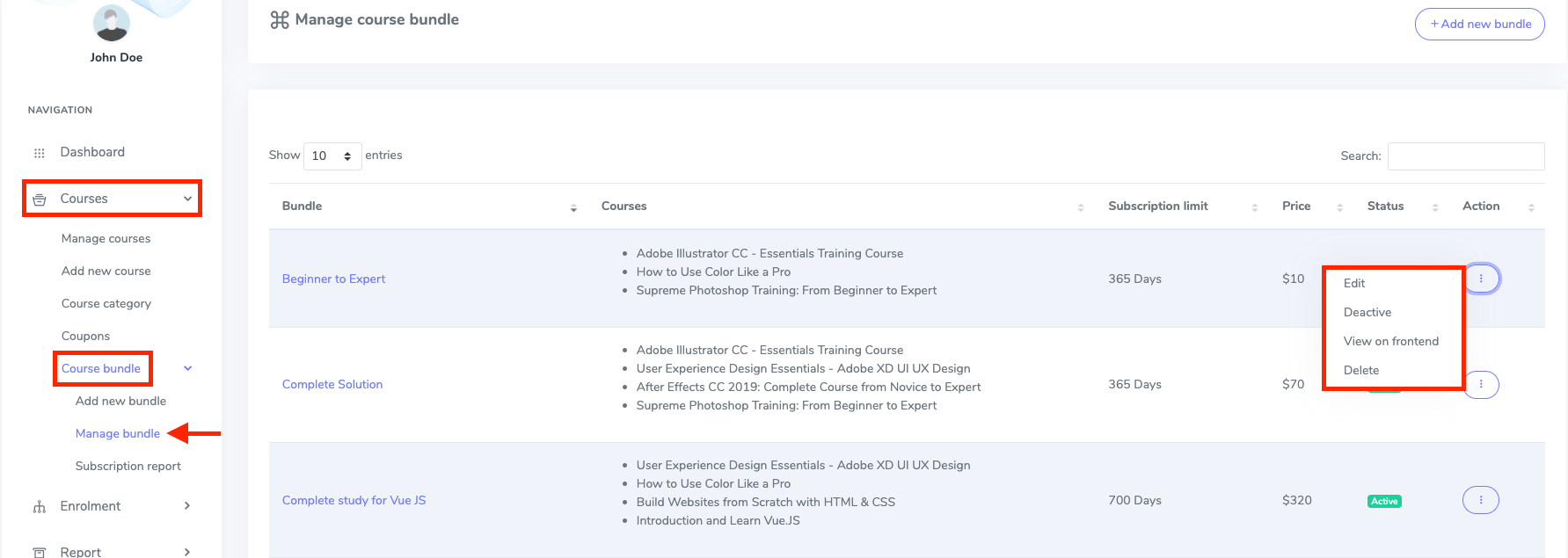Open Subscription report in sidebar

pyautogui.click(x=128, y=467)
